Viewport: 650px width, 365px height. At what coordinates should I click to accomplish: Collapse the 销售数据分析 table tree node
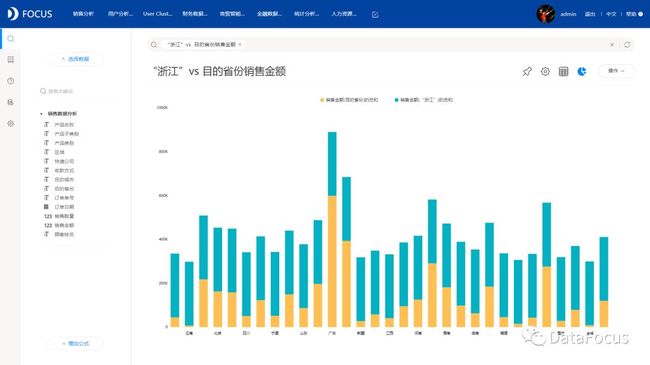tap(41, 114)
